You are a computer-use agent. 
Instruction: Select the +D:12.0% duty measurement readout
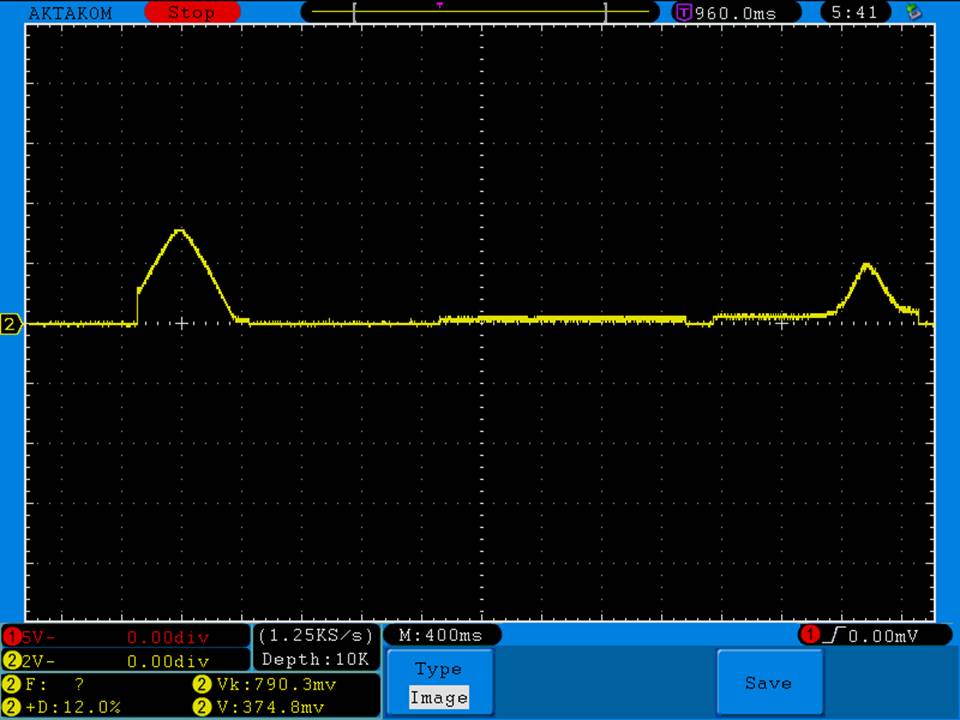pos(70,707)
